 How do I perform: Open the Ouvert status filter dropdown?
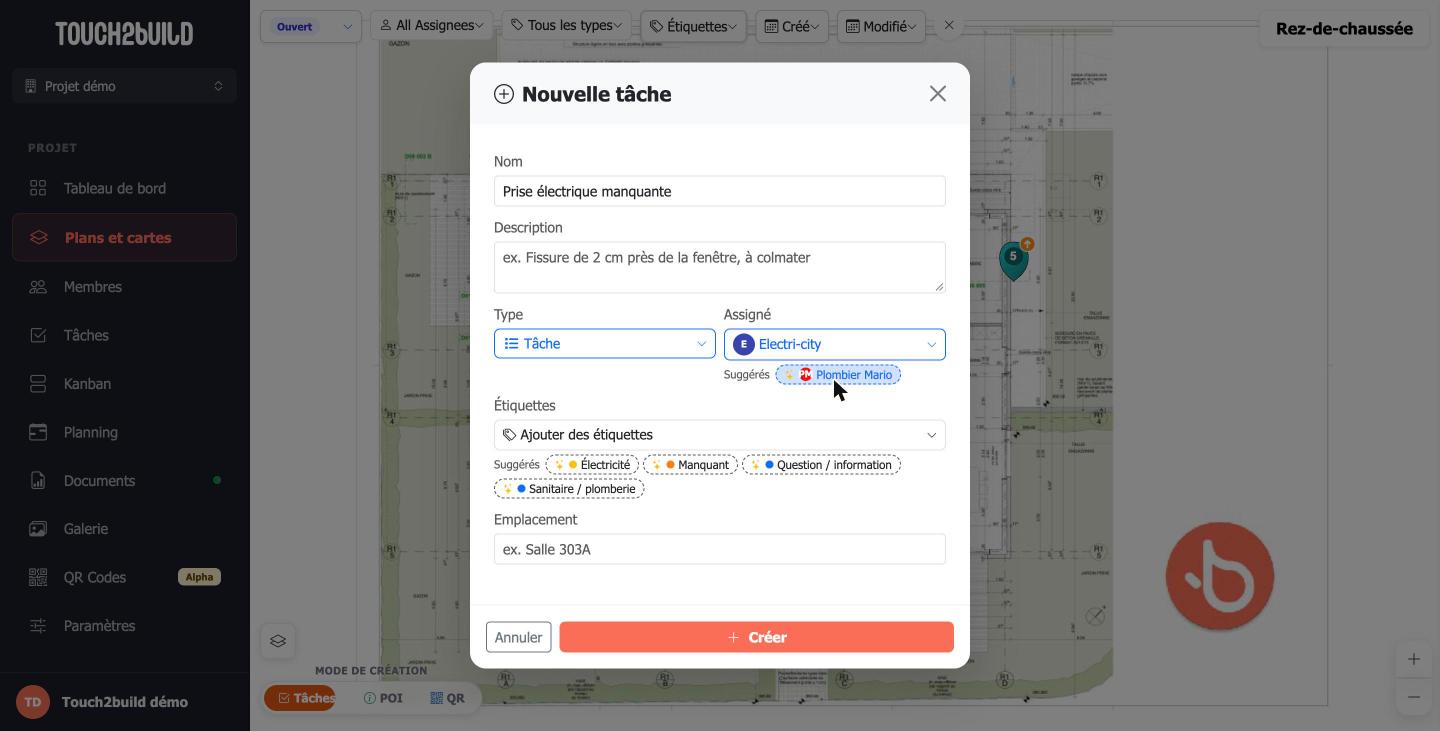pos(311,27)
